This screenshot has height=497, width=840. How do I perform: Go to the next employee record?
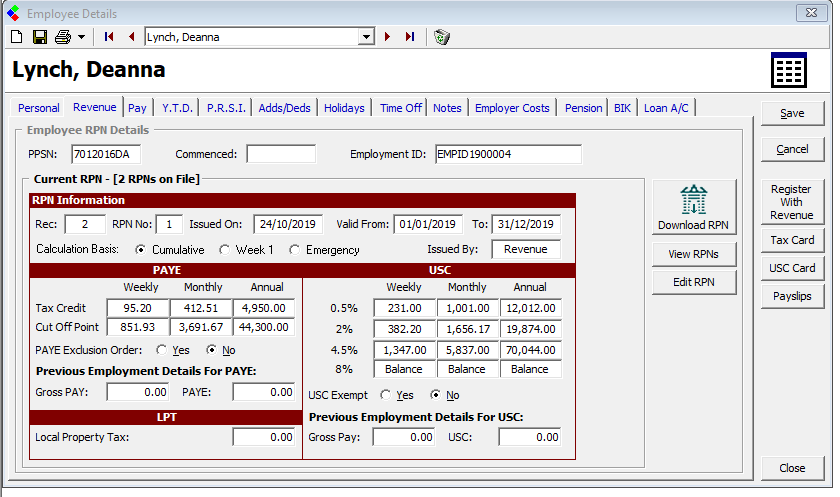point(388,37)
